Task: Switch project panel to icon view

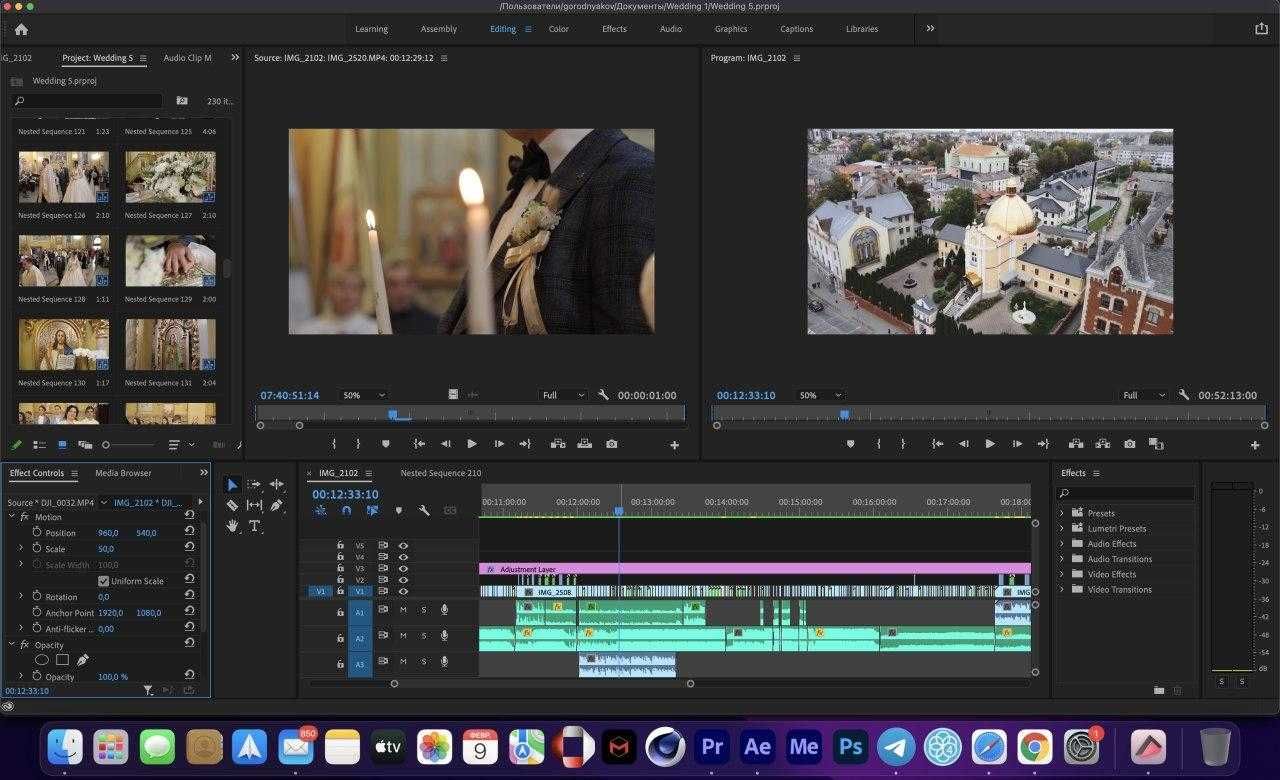Action: [x=62, y=444]
